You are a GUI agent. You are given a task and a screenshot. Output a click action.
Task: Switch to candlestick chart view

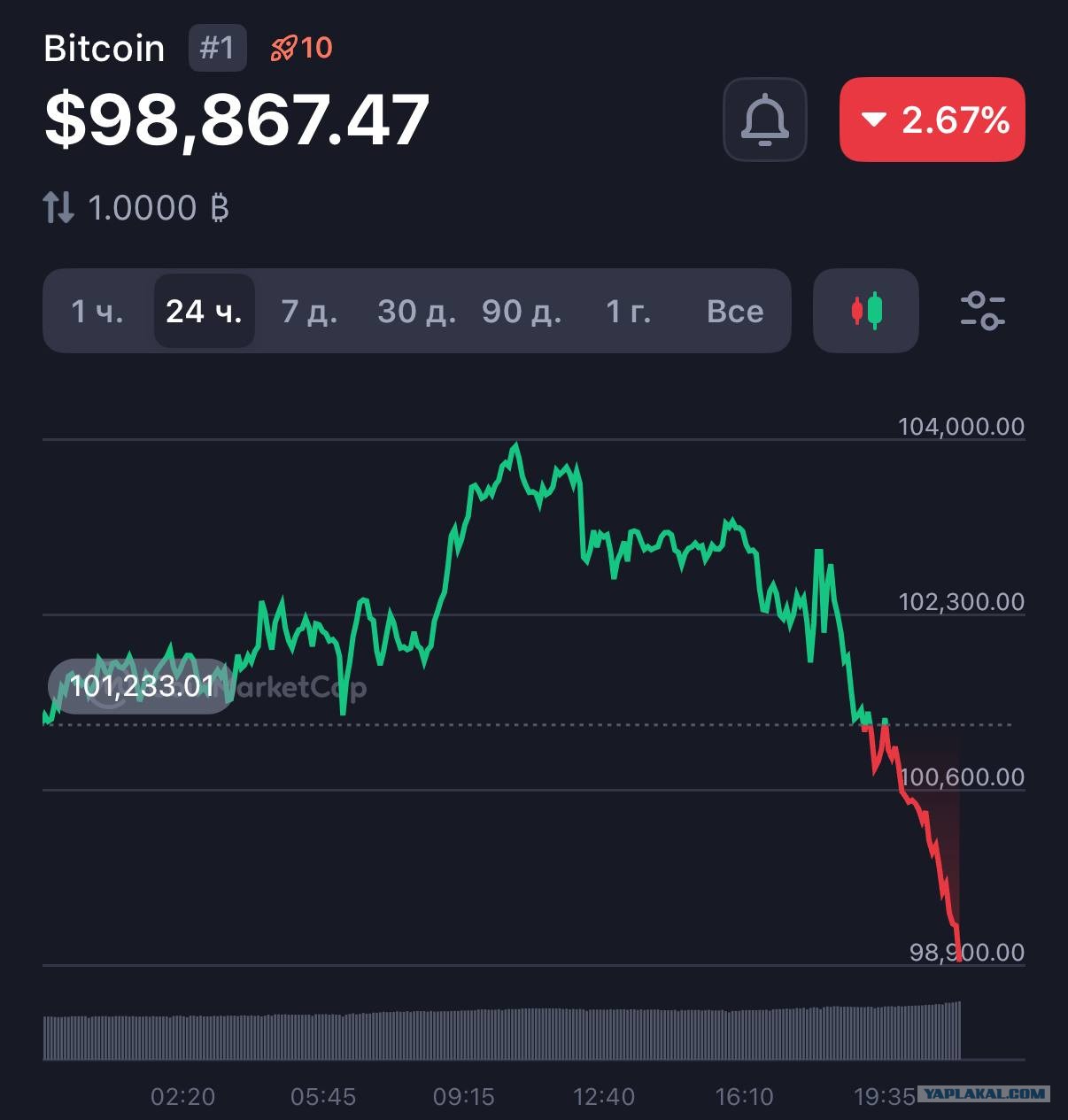pos(866,311)
